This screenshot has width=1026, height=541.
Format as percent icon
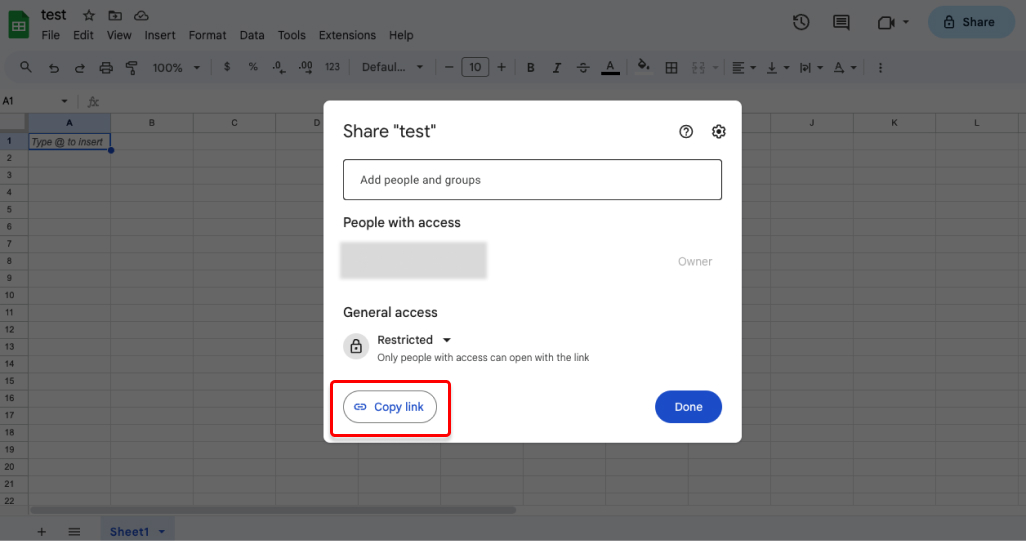253,67
